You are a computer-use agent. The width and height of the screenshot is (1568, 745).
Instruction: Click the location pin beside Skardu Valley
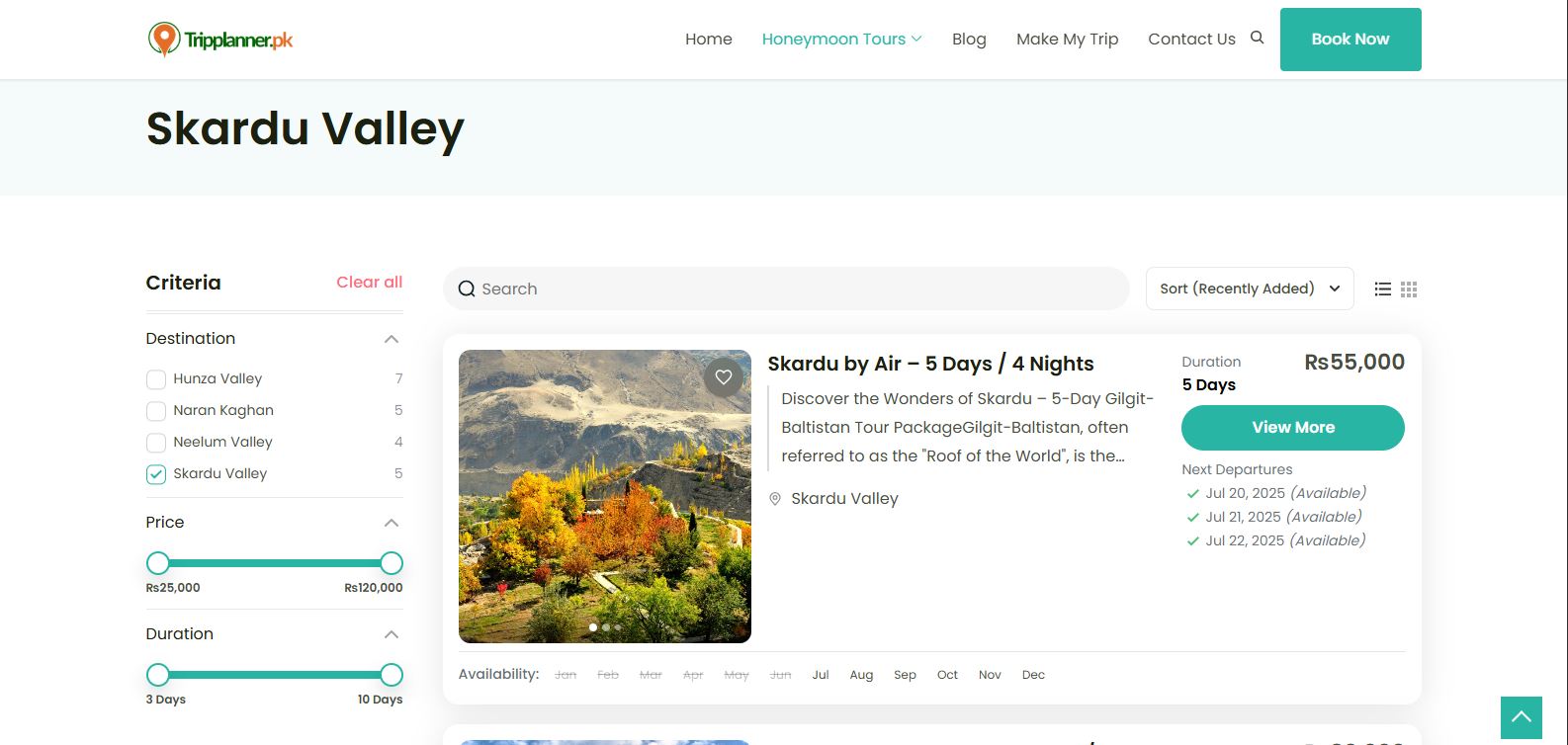click(775, 499)
